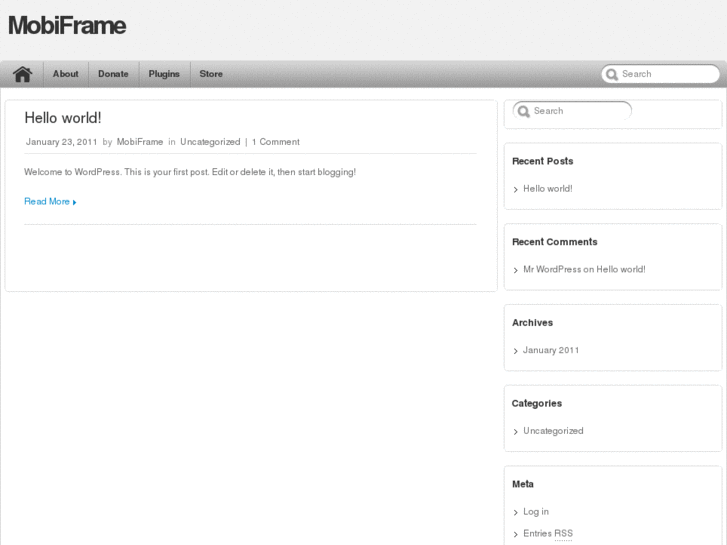Click the chevron beside Entries RSS
727x545 pixels.
(x=516, y=534)
